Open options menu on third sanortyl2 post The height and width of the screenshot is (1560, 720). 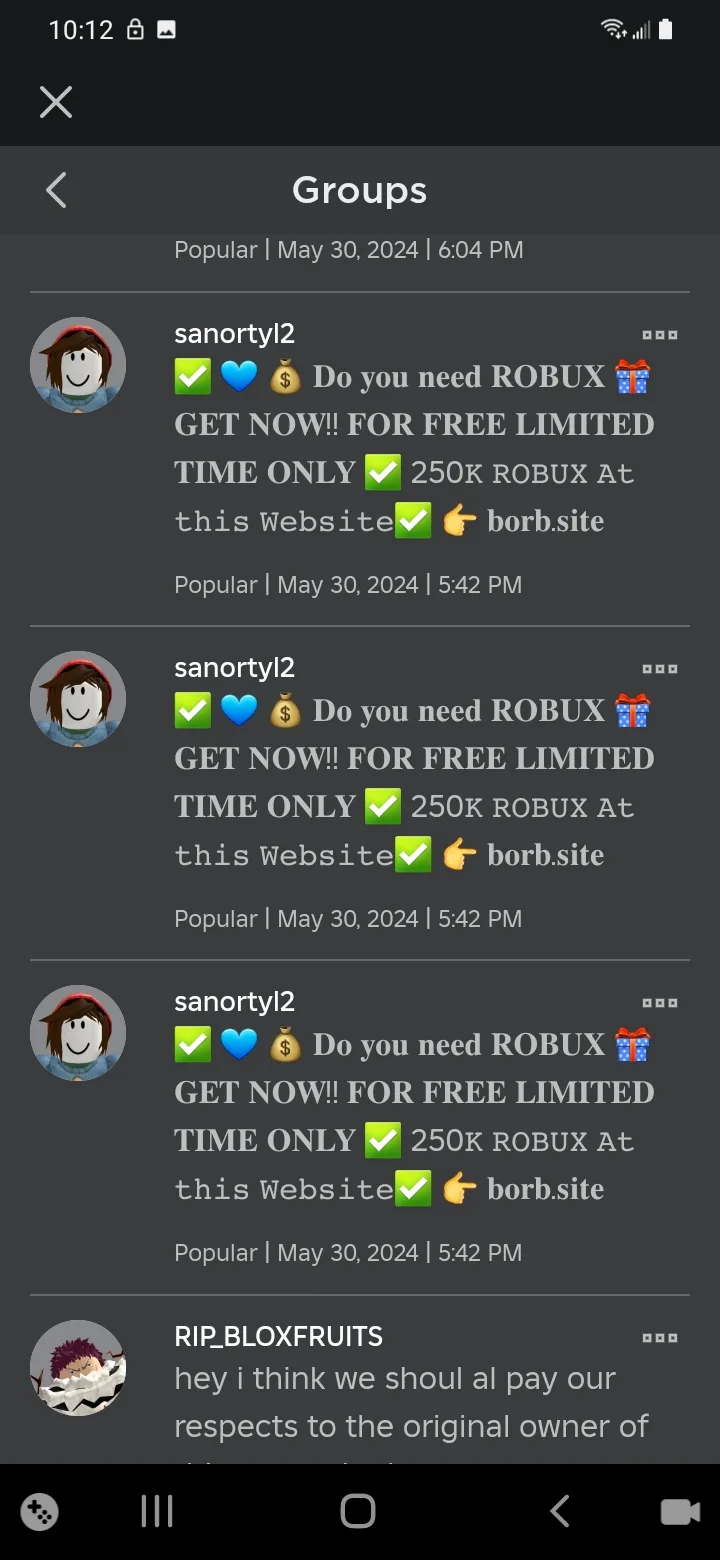click(660, 1003)
